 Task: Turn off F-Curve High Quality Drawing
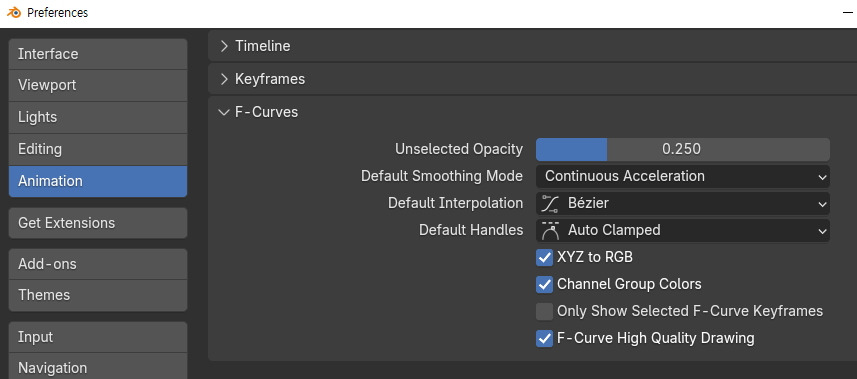click(544, 338)
